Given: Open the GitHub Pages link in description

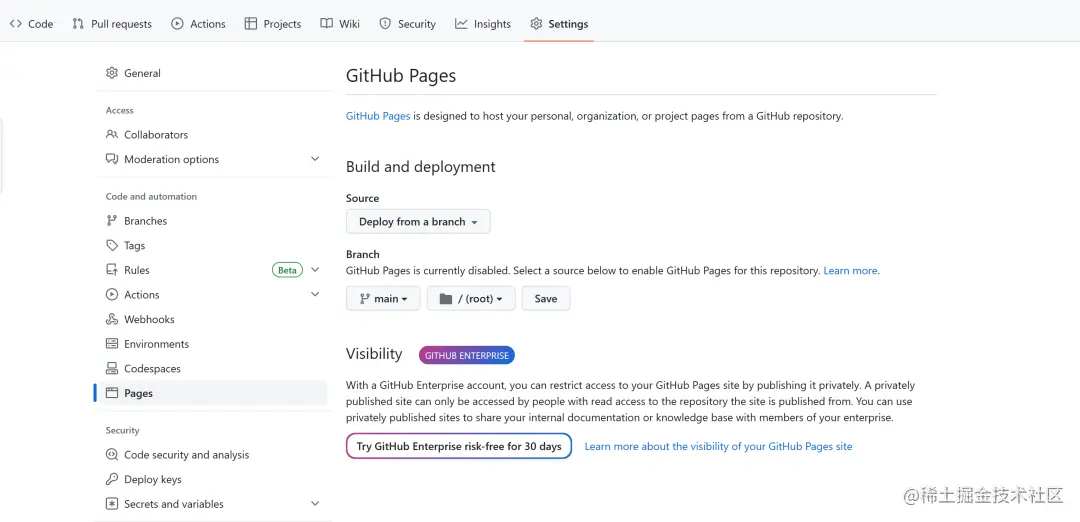Looking at the screenshot, I should point(378,116).
